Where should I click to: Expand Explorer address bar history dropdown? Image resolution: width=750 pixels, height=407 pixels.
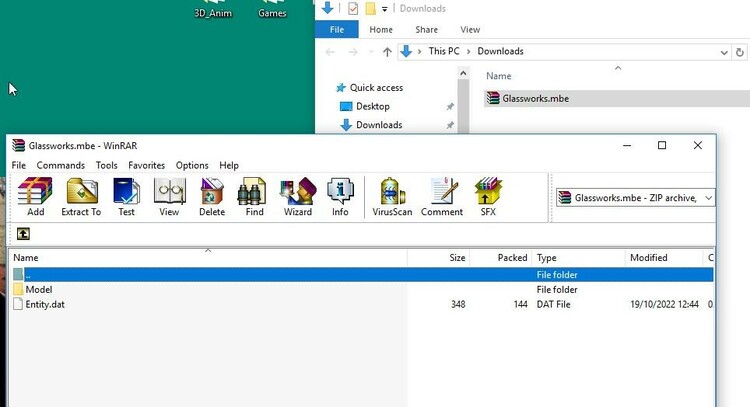tap(724, 52)
